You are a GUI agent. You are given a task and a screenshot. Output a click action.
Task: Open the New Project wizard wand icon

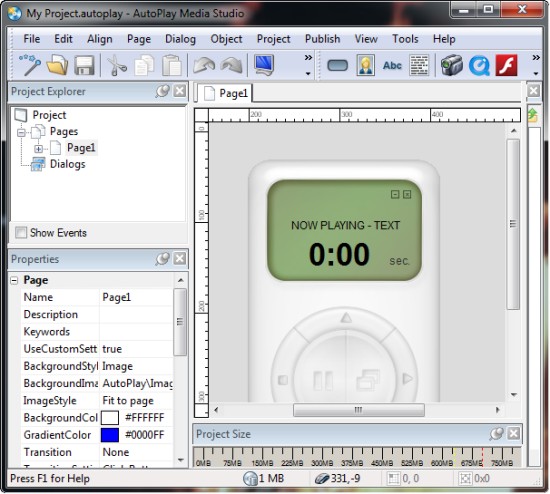[x=30, y=65]
